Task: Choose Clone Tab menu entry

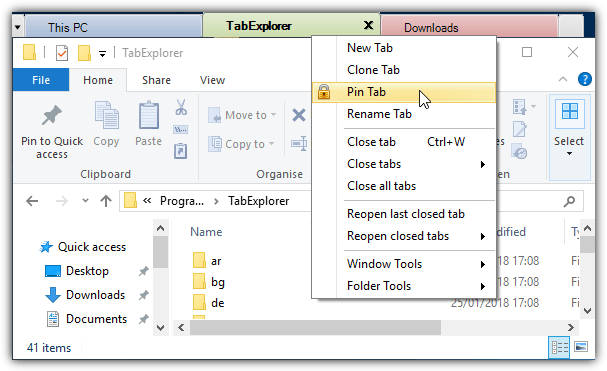Action: click(403, 70)
